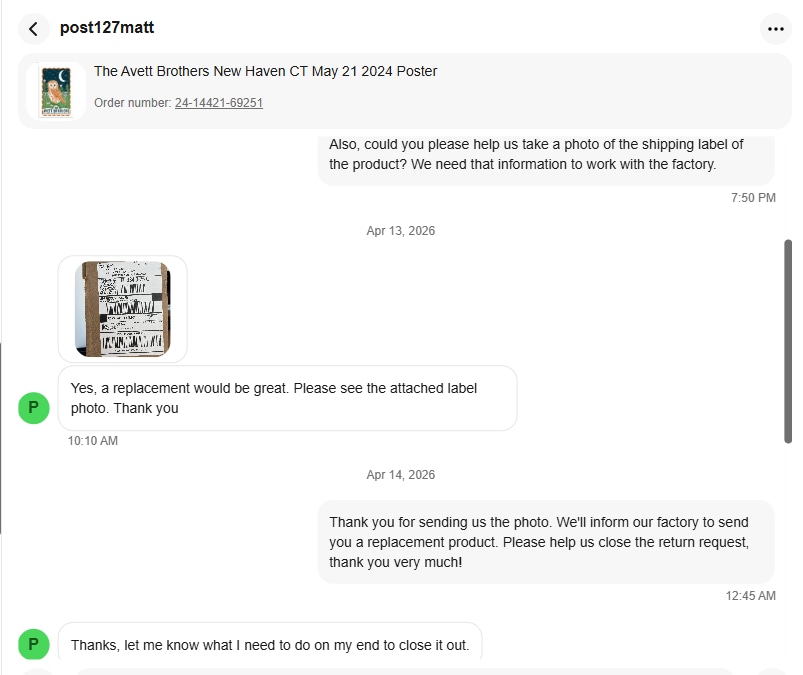Click avatar beside the "Thanks" message
803x675 pixels.
click(34, 644)
